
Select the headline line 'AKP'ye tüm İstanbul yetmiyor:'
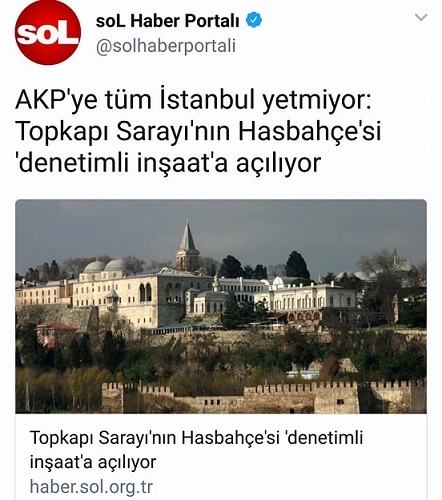193,100
